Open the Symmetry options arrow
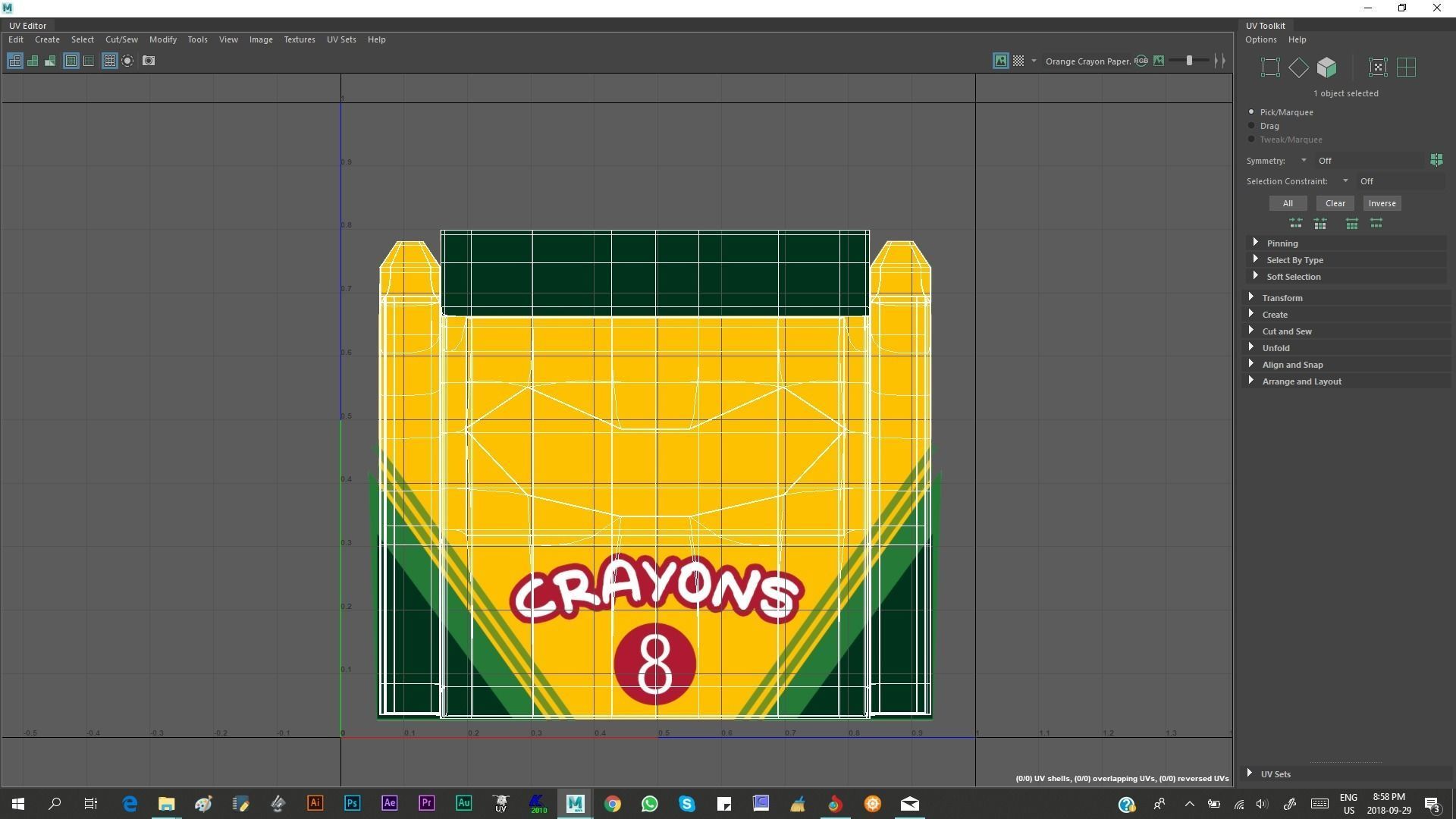This screenshot has height=819, width=1456. (1304, 161)
